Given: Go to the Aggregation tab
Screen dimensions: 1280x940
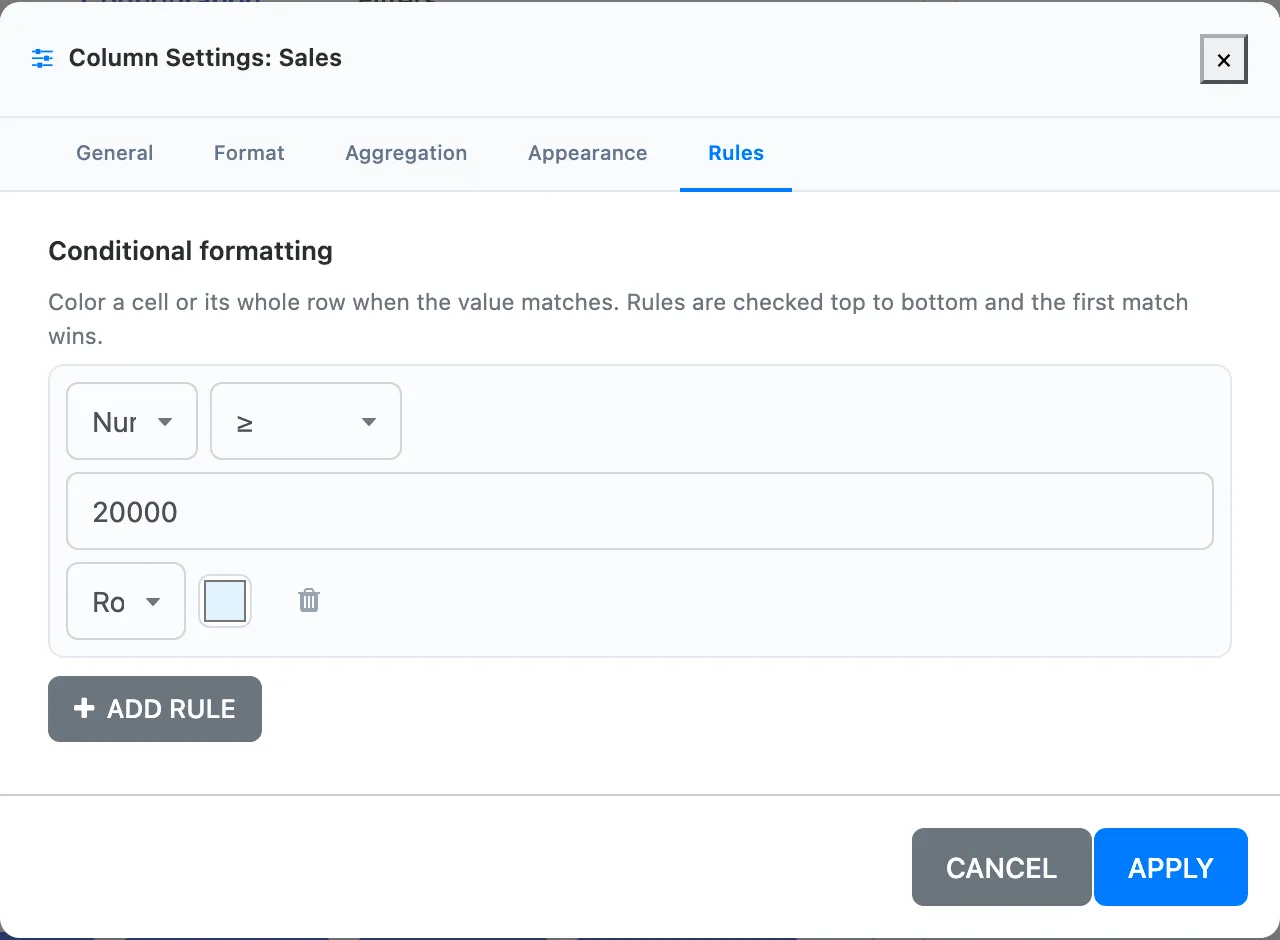Looking at the screenshot, I should 406,153.
